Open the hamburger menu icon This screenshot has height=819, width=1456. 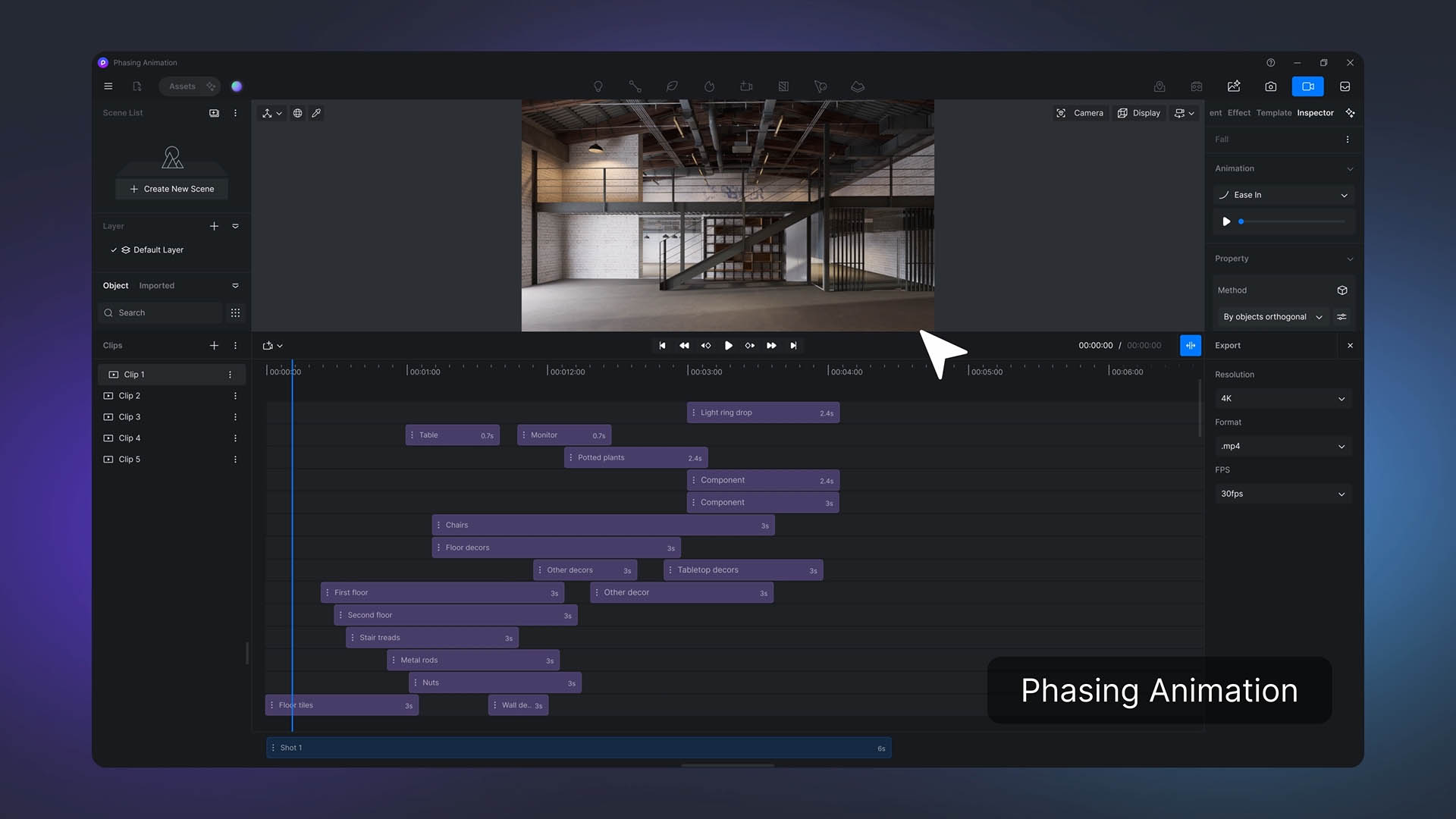(x=108, y=86)
